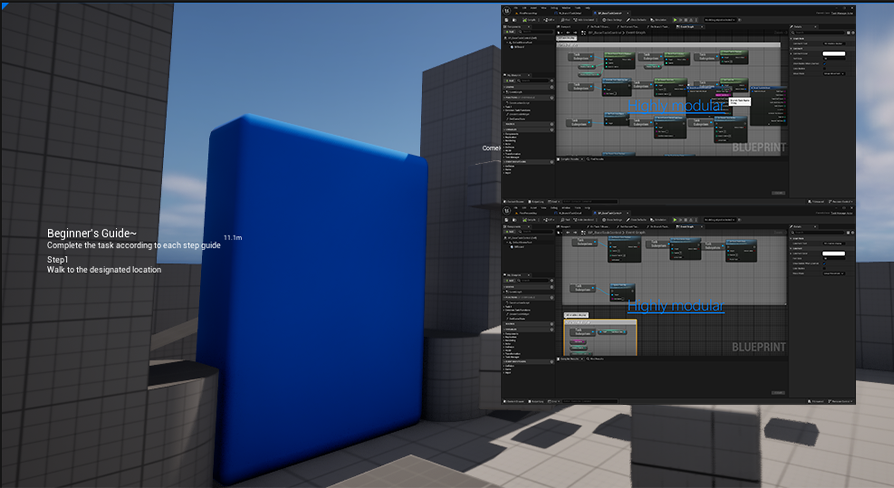Open the top Details dropdown in upper editor

pyautogui.click(x=834, y=43)
